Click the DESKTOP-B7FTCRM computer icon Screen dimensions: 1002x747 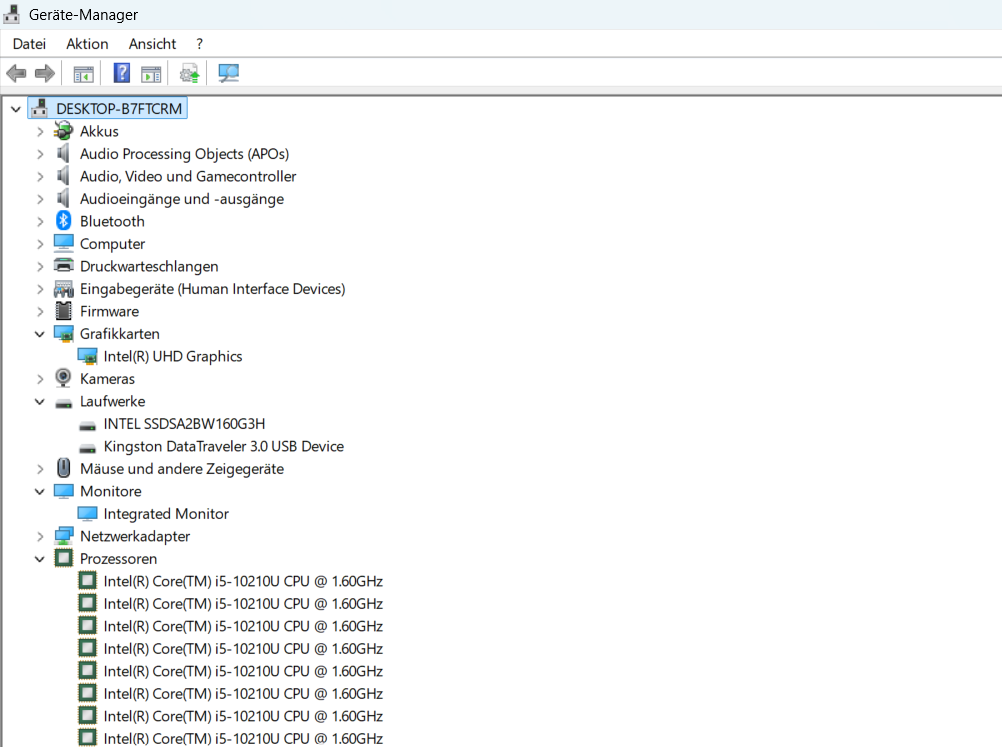(x=40, y=109)
